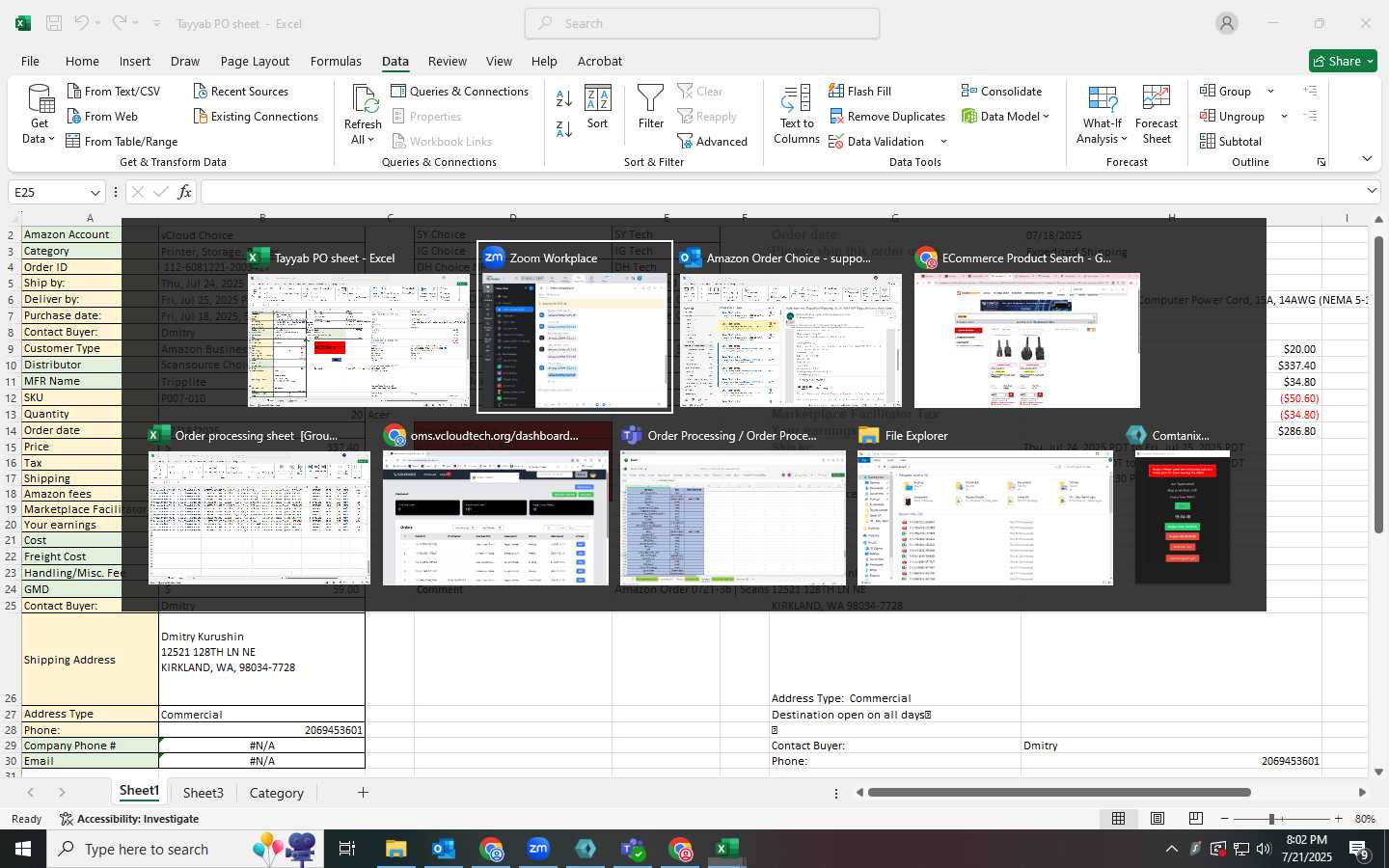Select From Table/Range option
Viewport: 1389px width, 868px height.
(122, 141)
